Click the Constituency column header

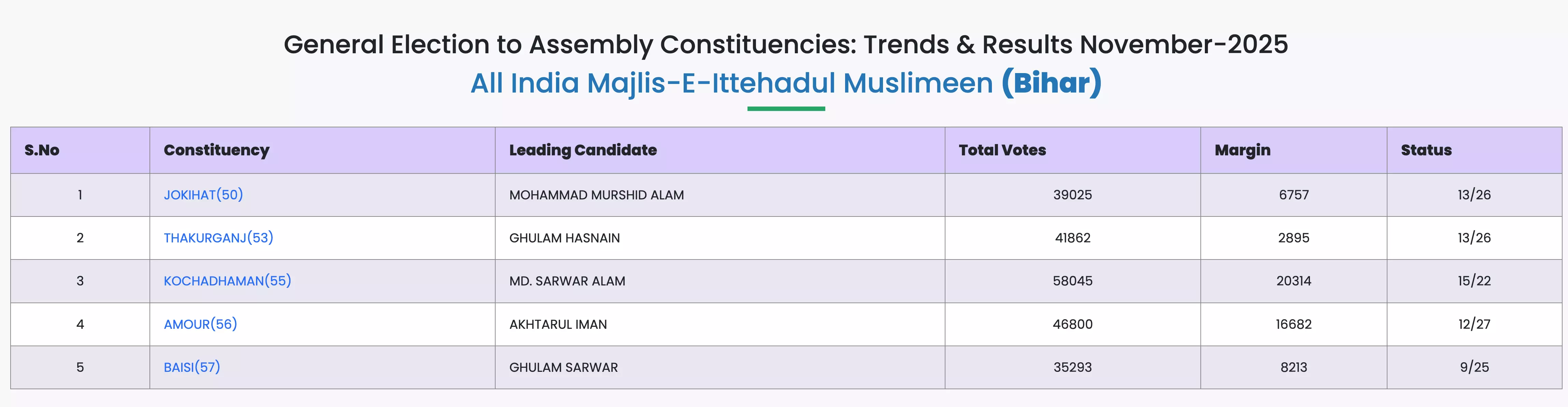coord(216,150)
